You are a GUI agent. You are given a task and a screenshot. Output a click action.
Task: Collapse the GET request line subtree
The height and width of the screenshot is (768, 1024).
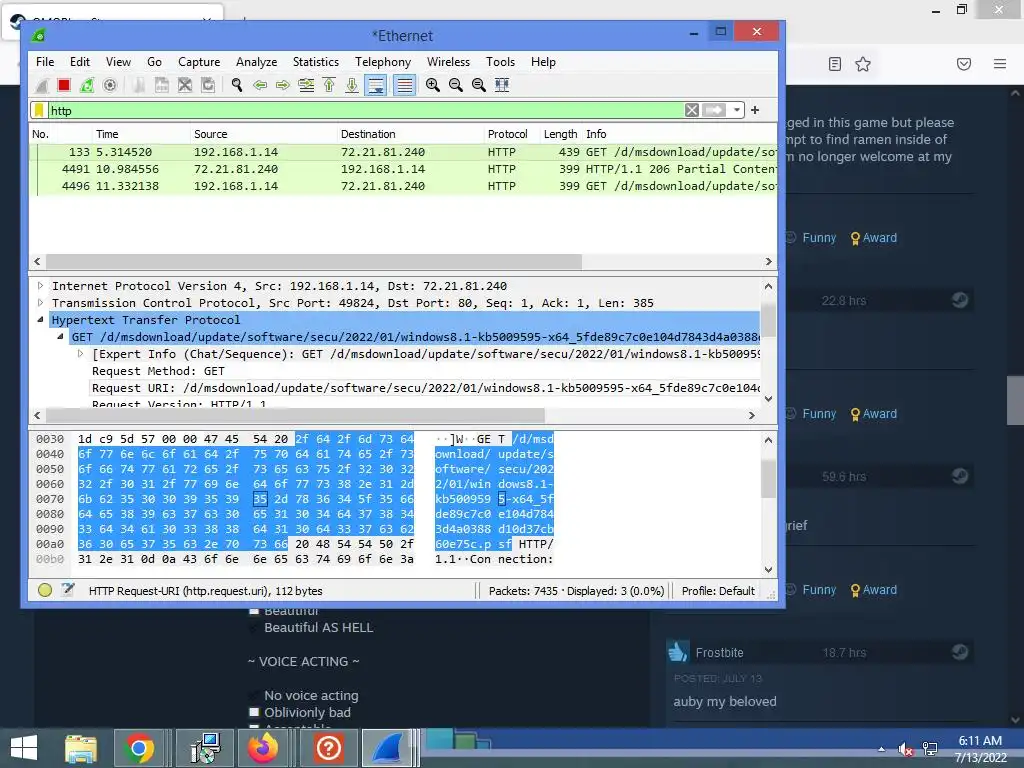[x=61, y=337]
